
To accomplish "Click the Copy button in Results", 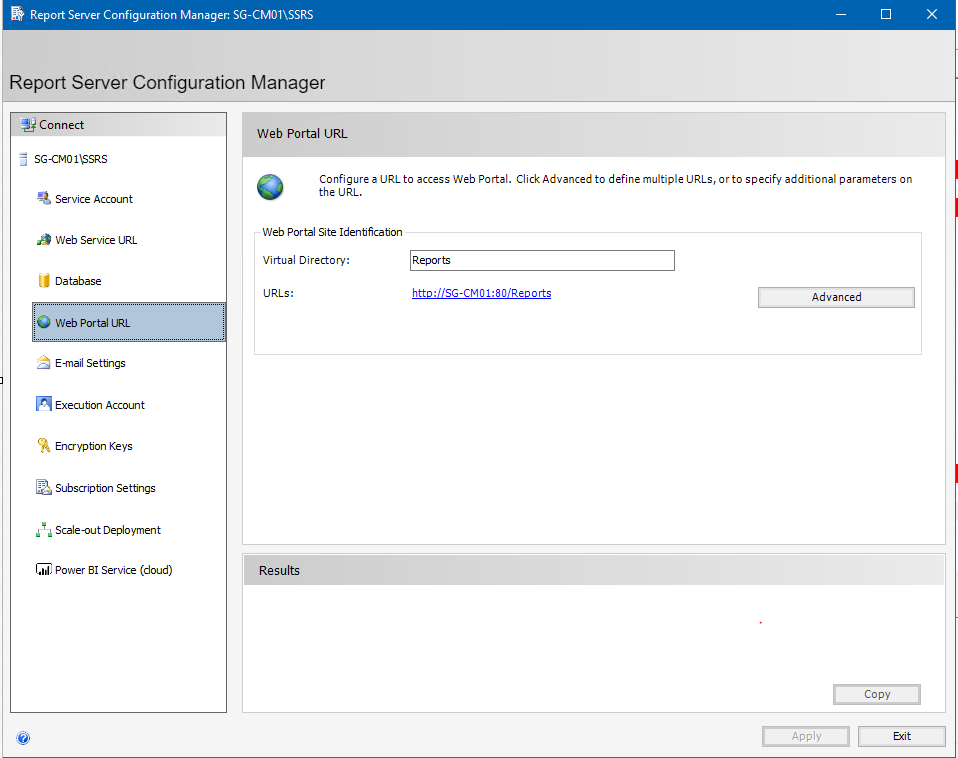I will tap(876, 694).
